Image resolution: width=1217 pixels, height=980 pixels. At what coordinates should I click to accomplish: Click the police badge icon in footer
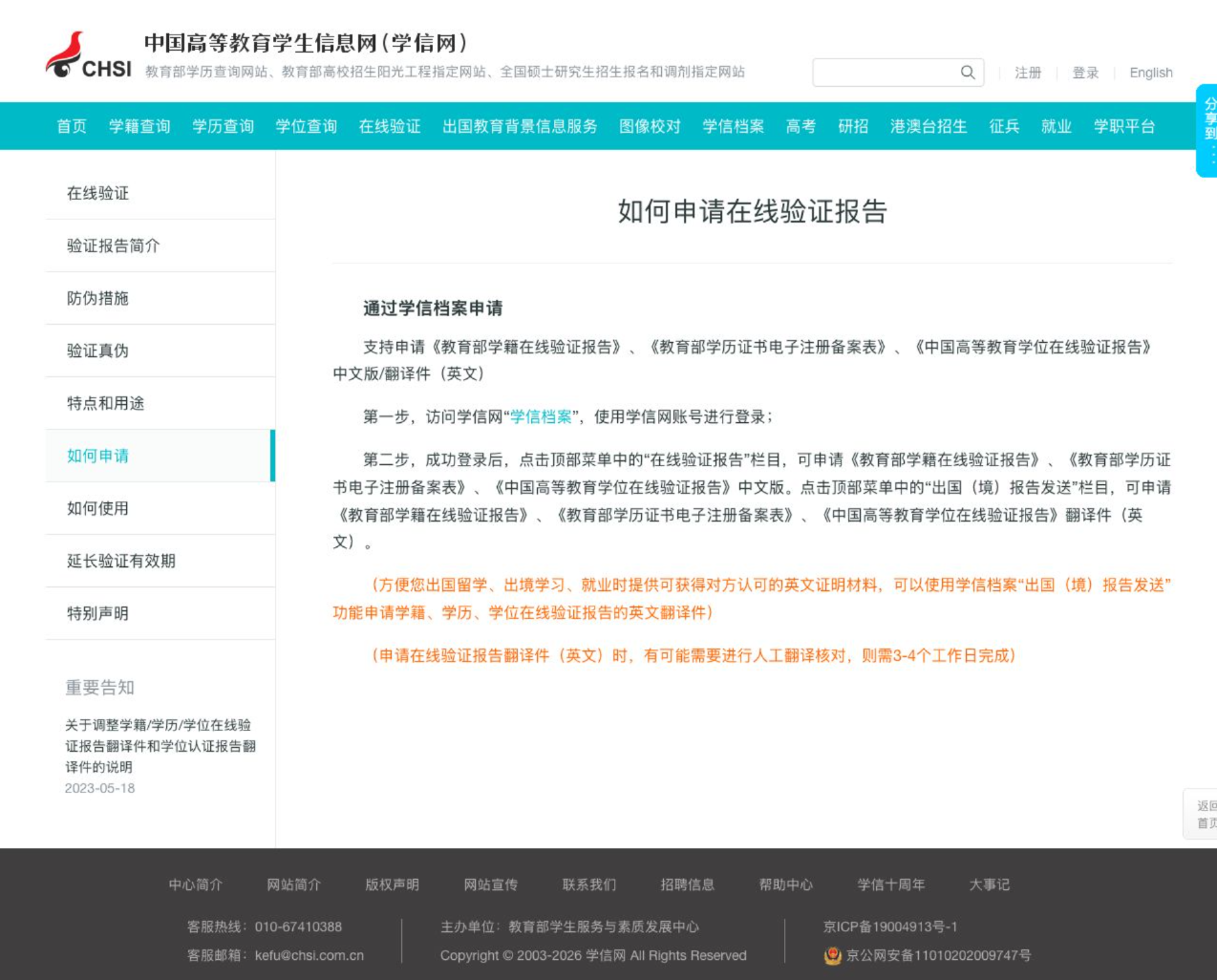click(x=833, y=955)
